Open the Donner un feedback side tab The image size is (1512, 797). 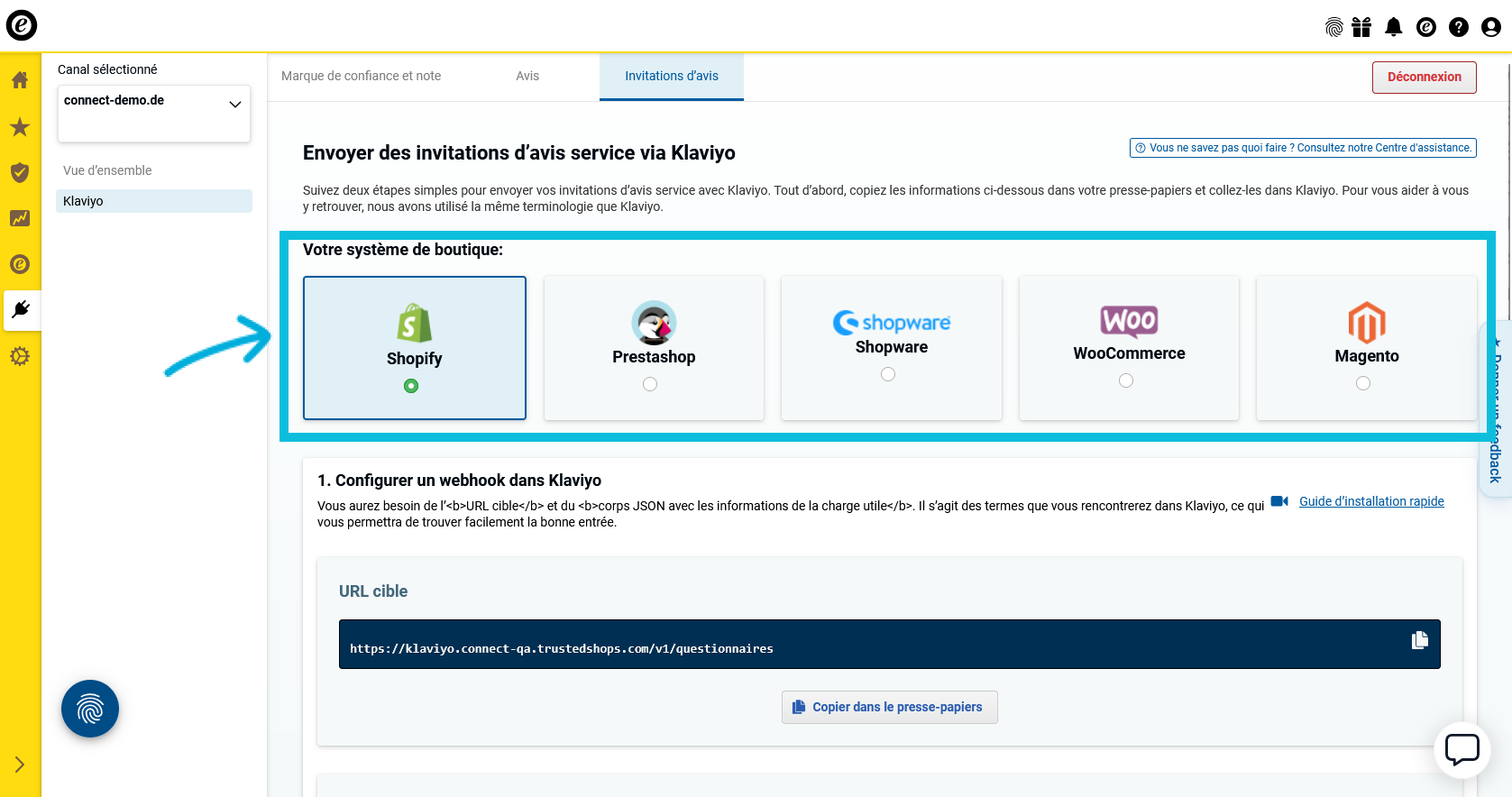pos(1496,408)
